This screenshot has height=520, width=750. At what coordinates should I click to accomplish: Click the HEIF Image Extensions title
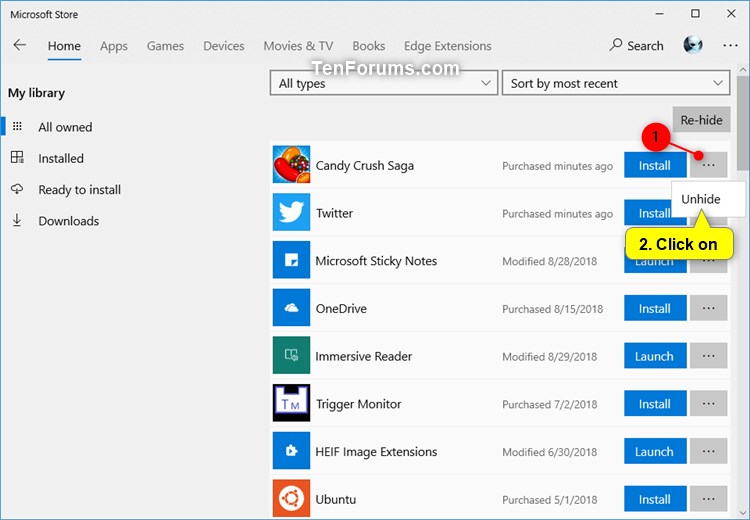[x=376, y=452]
